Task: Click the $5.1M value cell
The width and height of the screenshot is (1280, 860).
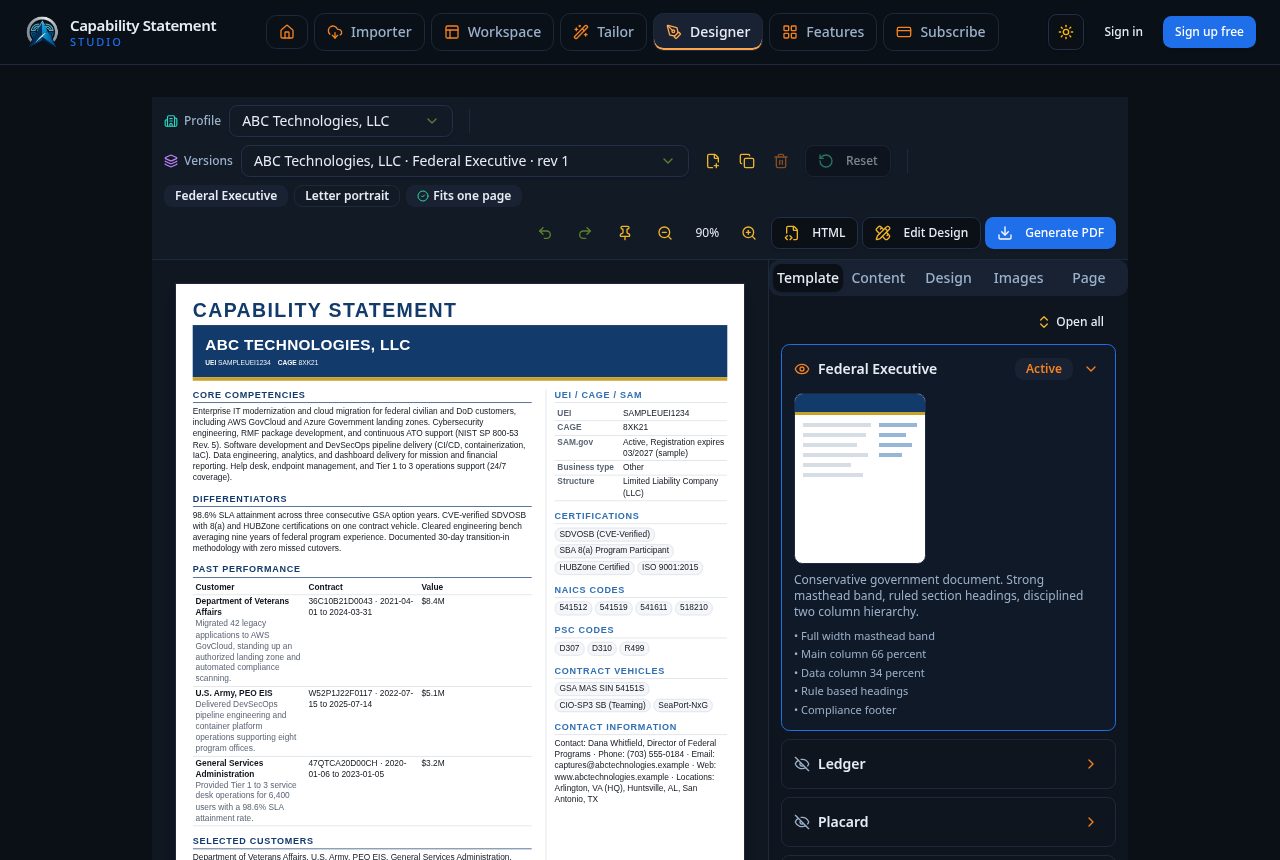Action: click(x=433, y=693)
